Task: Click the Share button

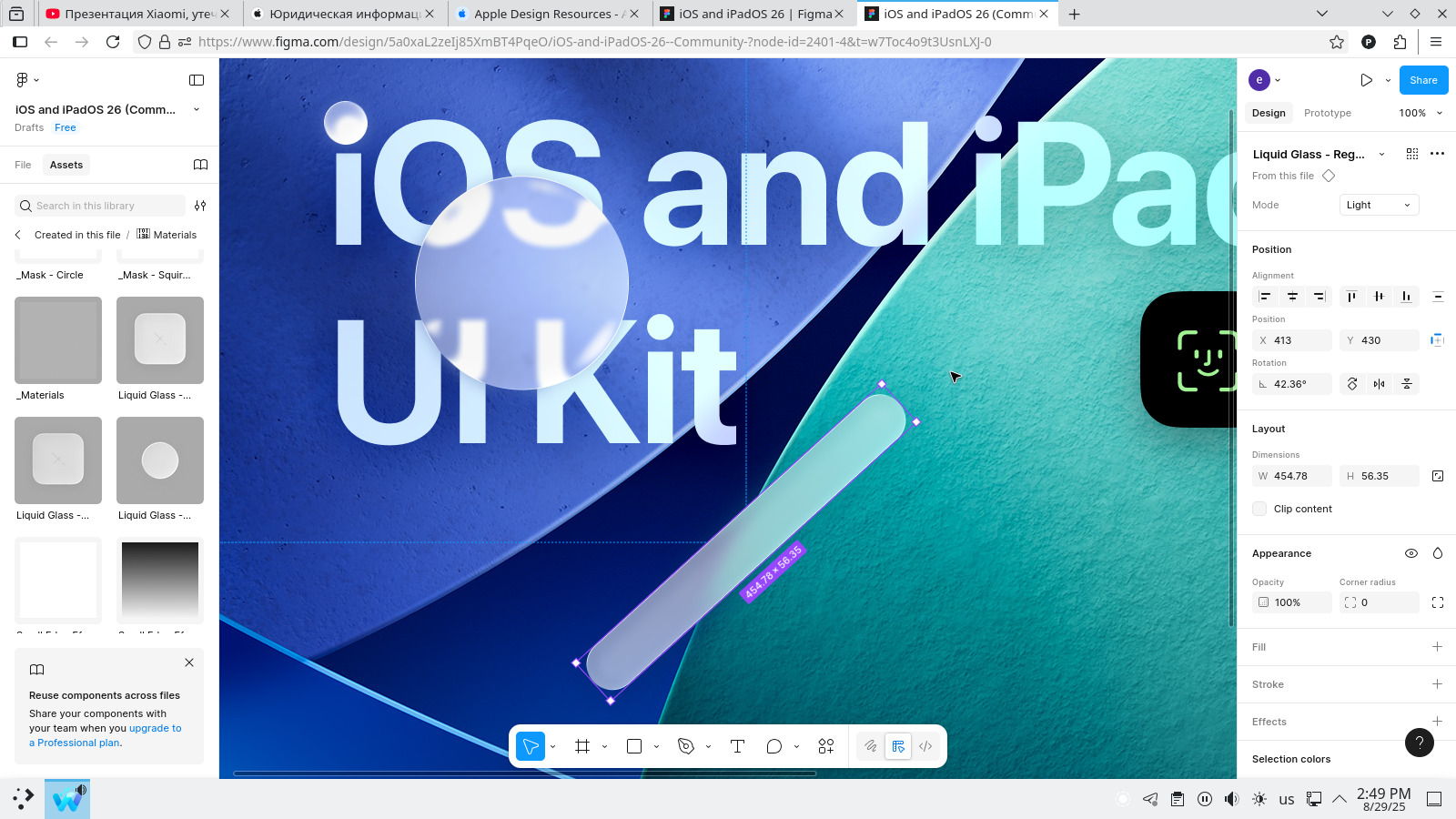Action: [1423, 80]
